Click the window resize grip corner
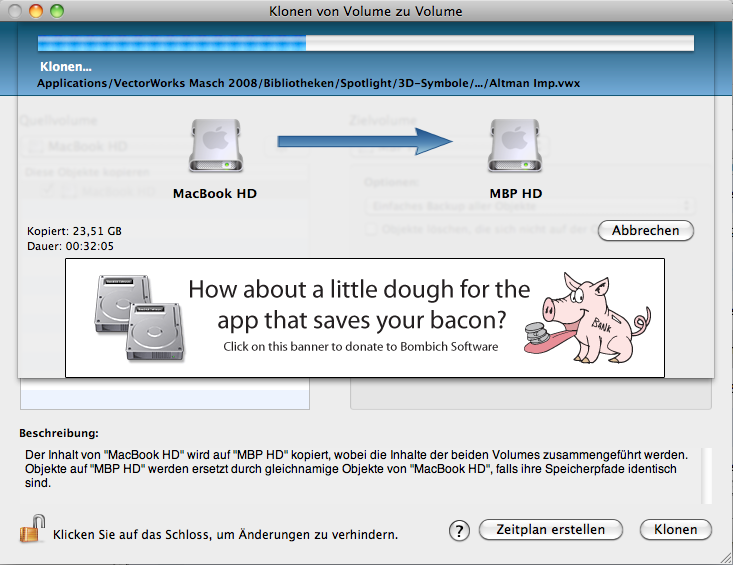 [726, 558]
